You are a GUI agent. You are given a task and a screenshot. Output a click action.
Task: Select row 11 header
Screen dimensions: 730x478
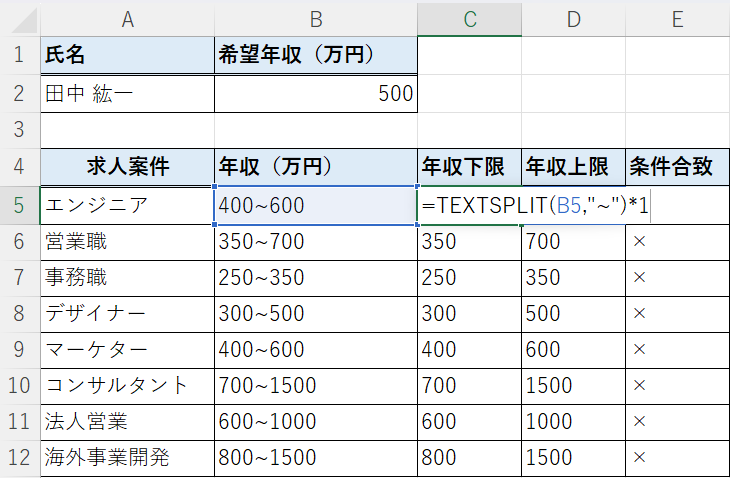tap(20, 422)
